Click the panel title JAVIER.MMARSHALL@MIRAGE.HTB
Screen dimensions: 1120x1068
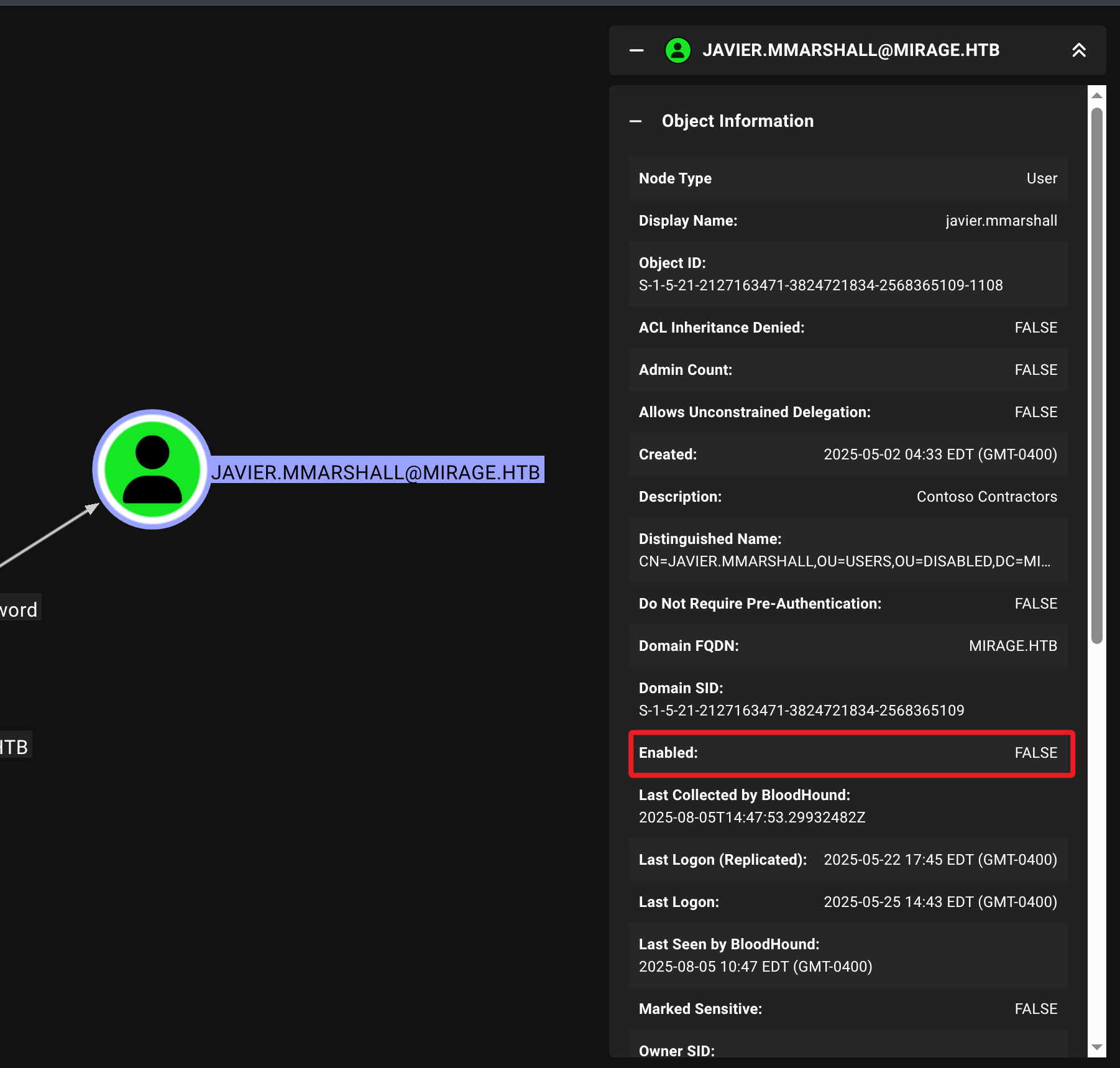(850, 50)
